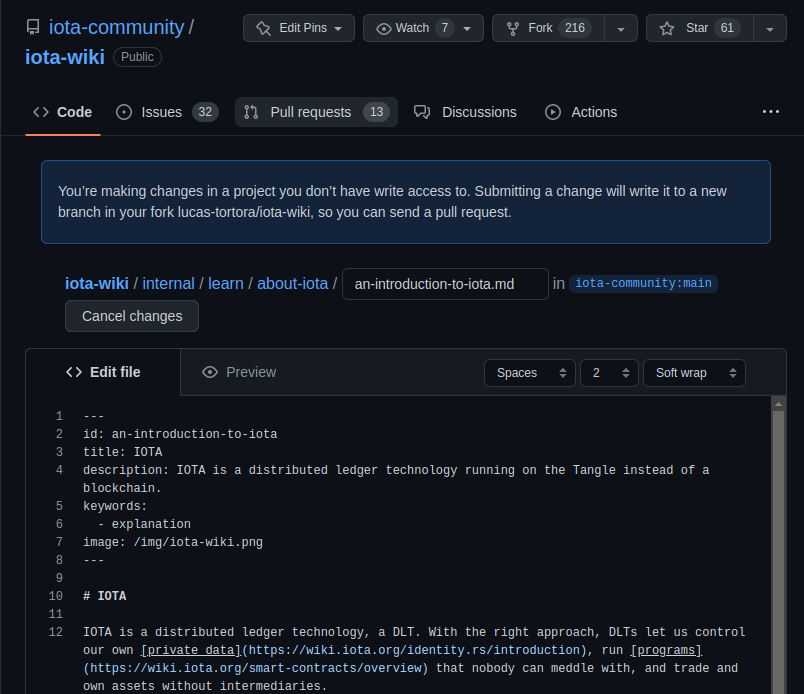Focus the file name input field

(445, 284)
